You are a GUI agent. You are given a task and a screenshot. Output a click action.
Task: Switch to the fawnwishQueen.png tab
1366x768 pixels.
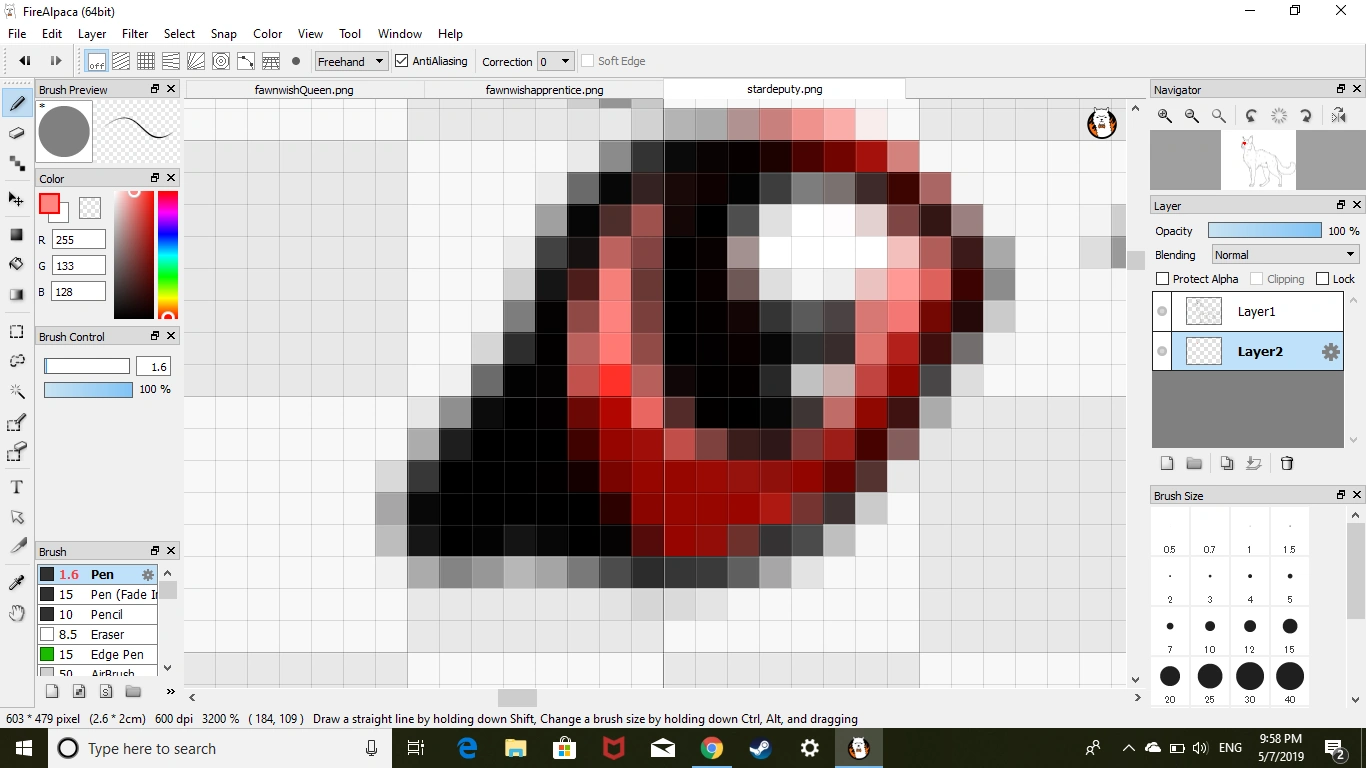(x=304, y=90)
